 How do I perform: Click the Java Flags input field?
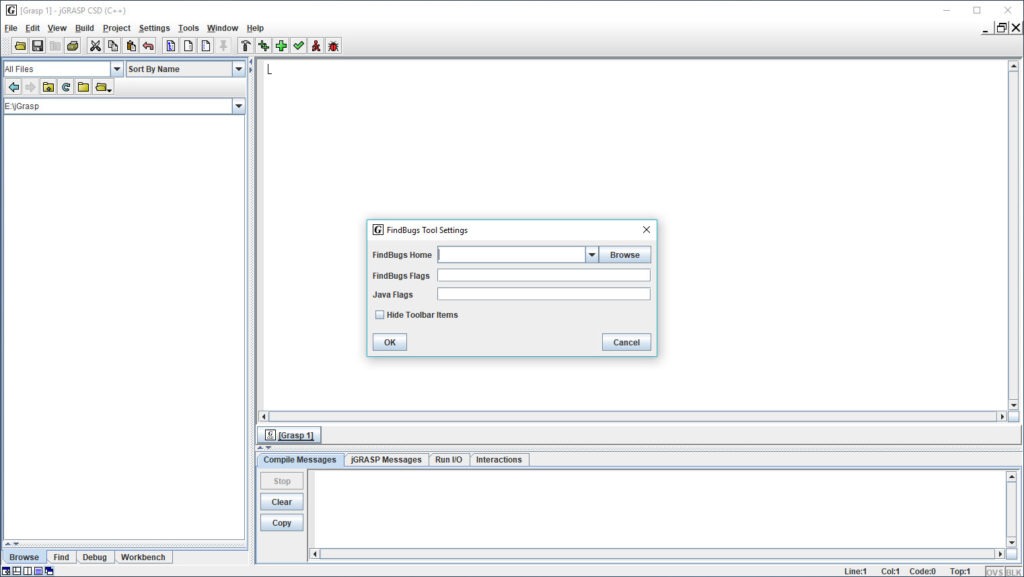coord(543,294)
